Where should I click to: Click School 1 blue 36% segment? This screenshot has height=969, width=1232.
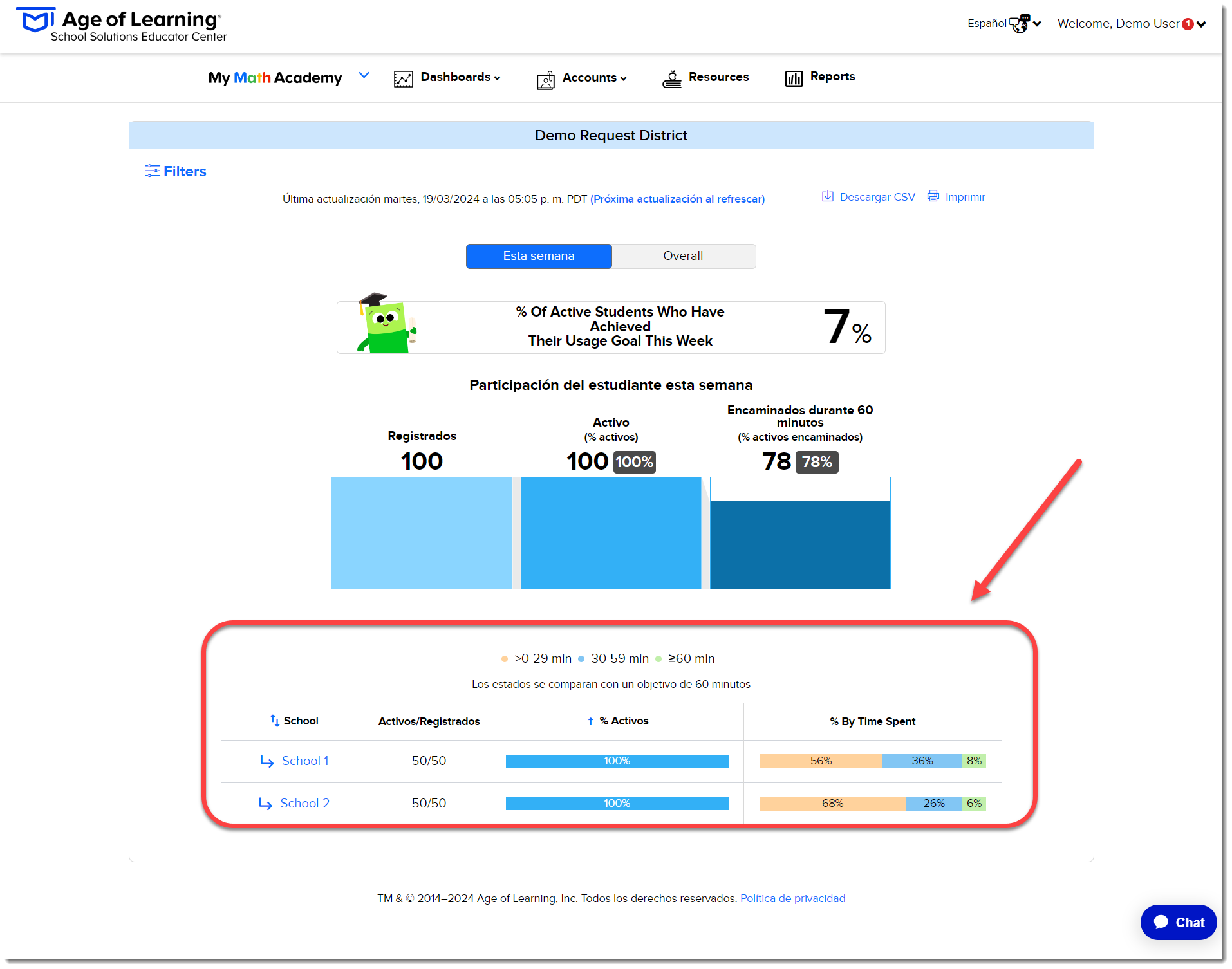[922, 761]
